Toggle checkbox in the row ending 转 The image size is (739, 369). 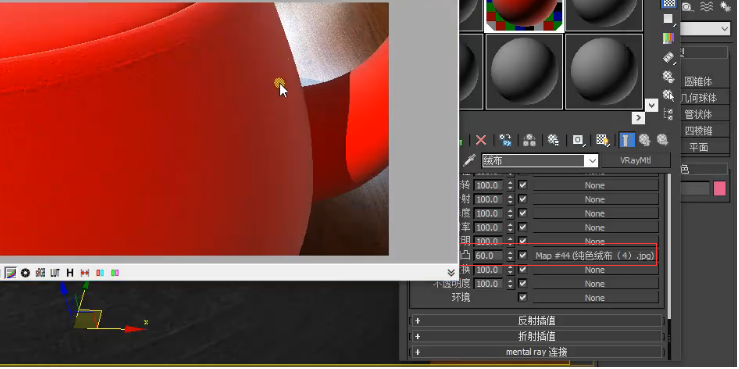coord(522,185)
